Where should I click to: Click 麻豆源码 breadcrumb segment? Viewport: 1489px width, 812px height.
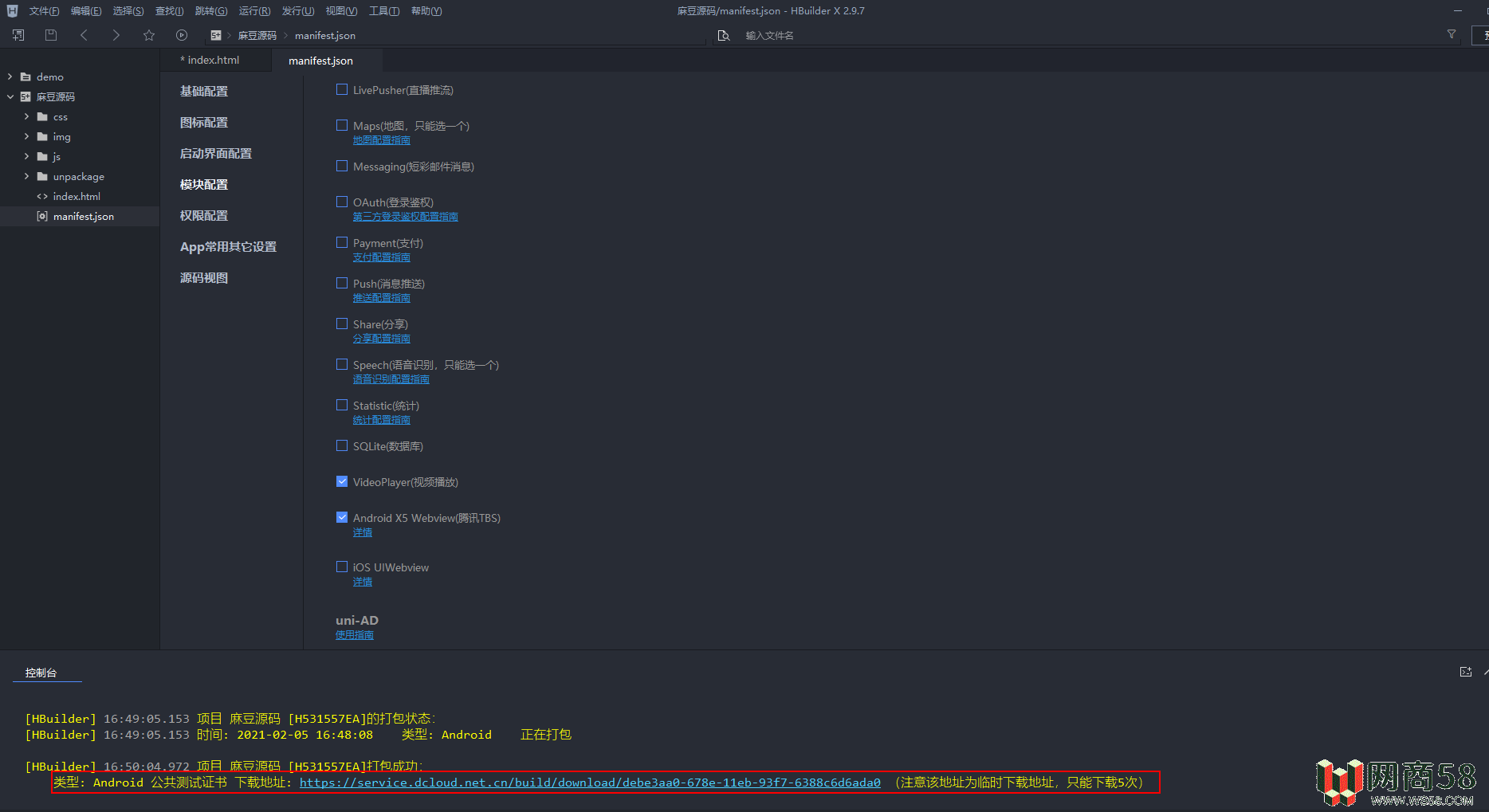coord(257,35)
